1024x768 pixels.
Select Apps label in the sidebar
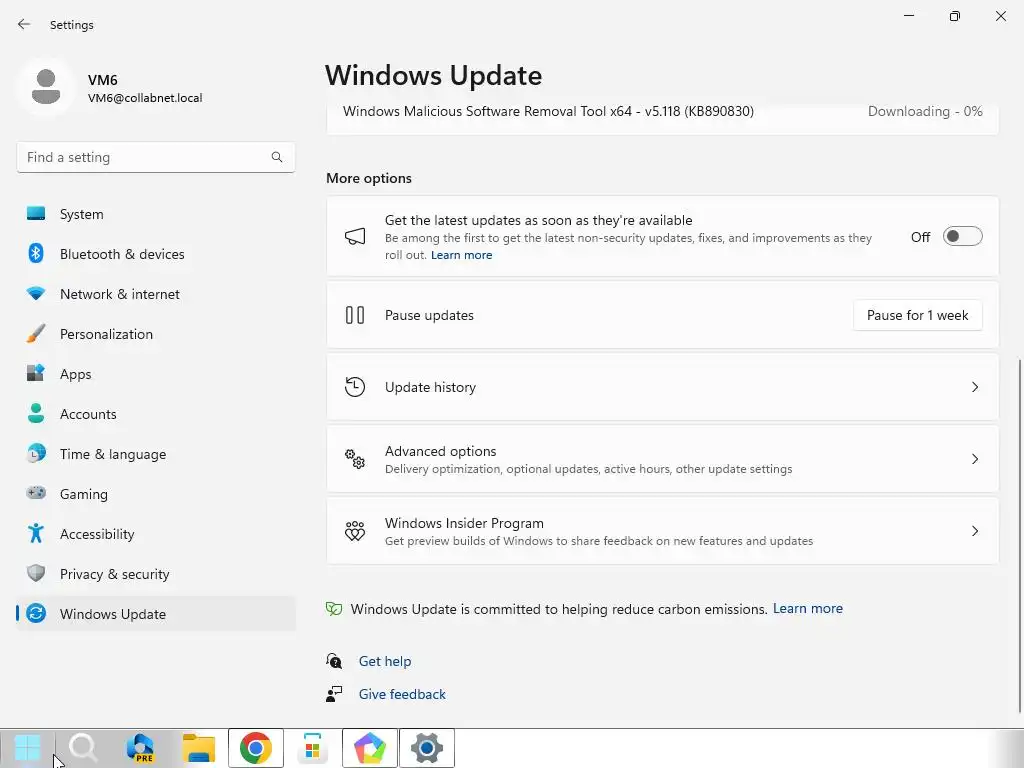[x=76, y=374]
